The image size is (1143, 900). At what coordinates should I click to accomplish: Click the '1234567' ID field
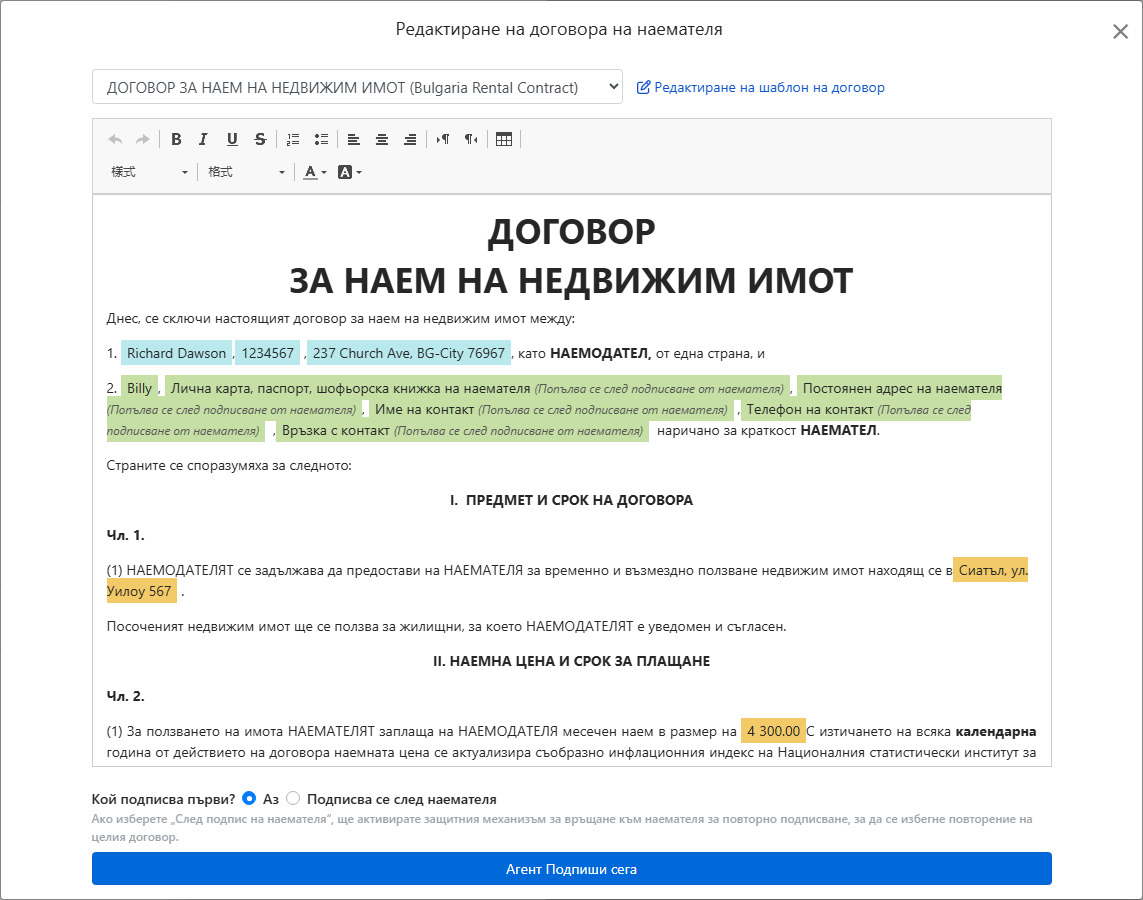click(268, 353)
